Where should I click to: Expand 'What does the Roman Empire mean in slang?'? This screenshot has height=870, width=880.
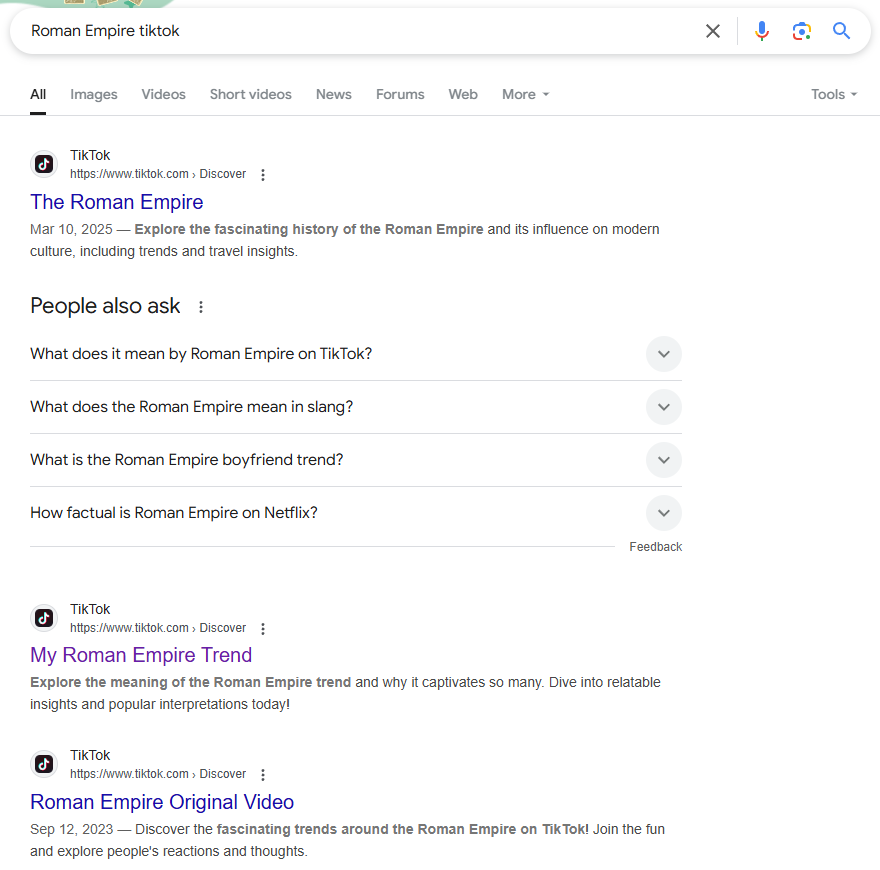point(664,407)
